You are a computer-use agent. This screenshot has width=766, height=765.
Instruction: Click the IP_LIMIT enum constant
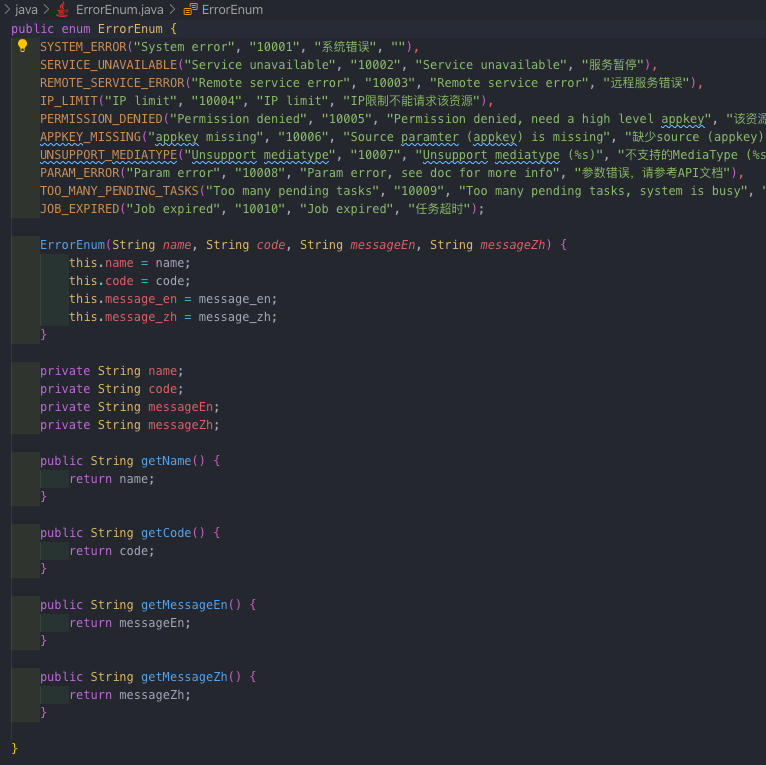[x=69, y=101]
